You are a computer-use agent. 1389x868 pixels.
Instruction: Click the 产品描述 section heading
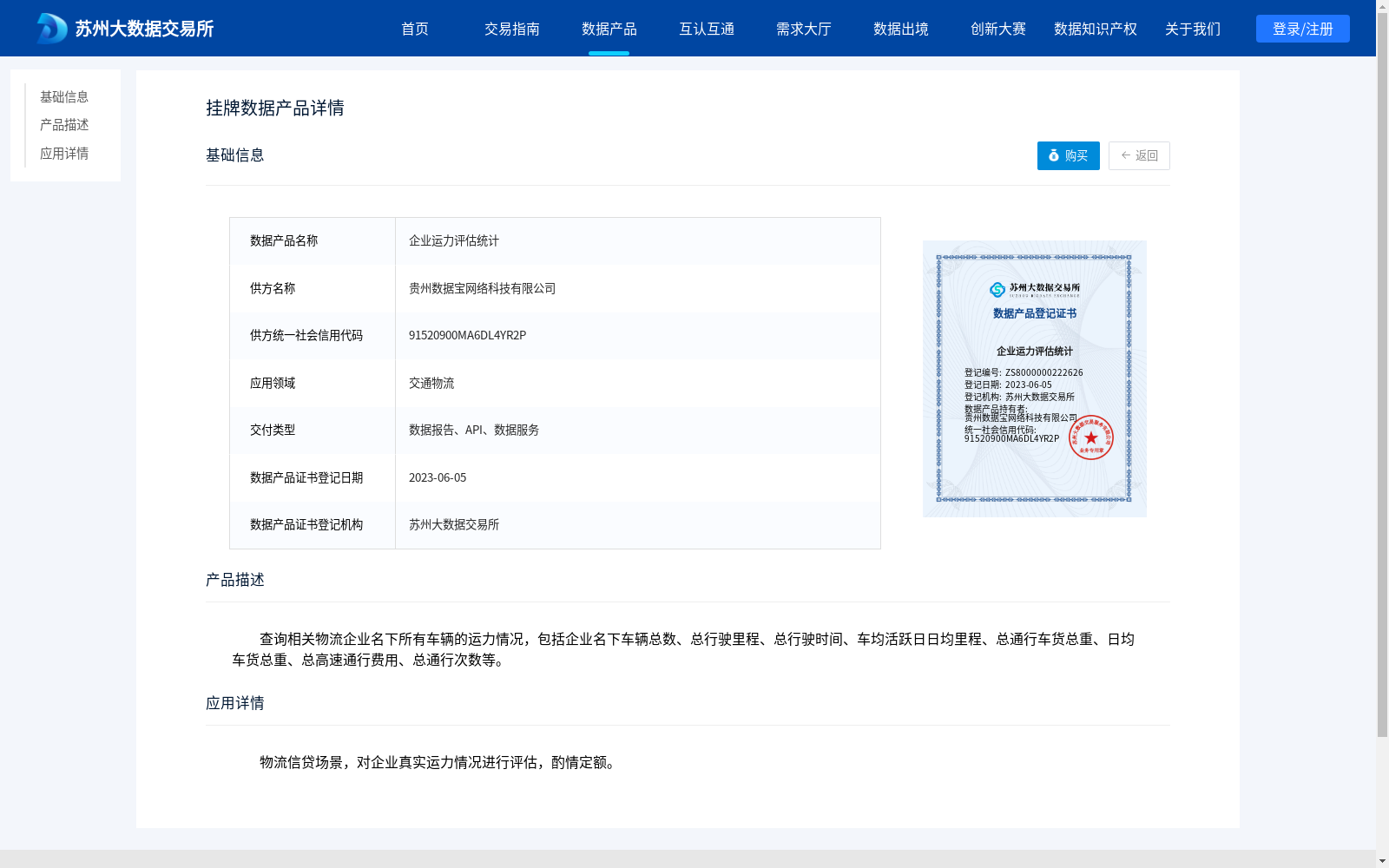tap(235, 580)
